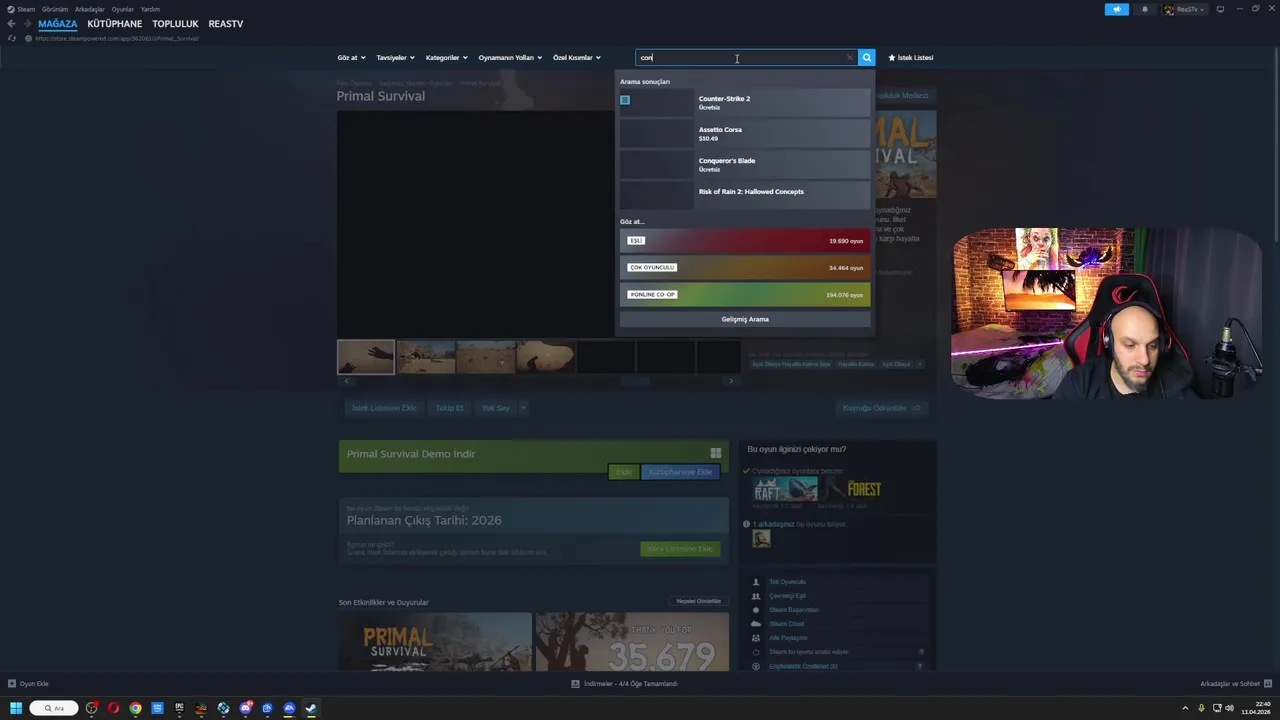1280x720 pixels.
Task: Click the Hepsini Görüntüle link
Action: click(699, 601)
